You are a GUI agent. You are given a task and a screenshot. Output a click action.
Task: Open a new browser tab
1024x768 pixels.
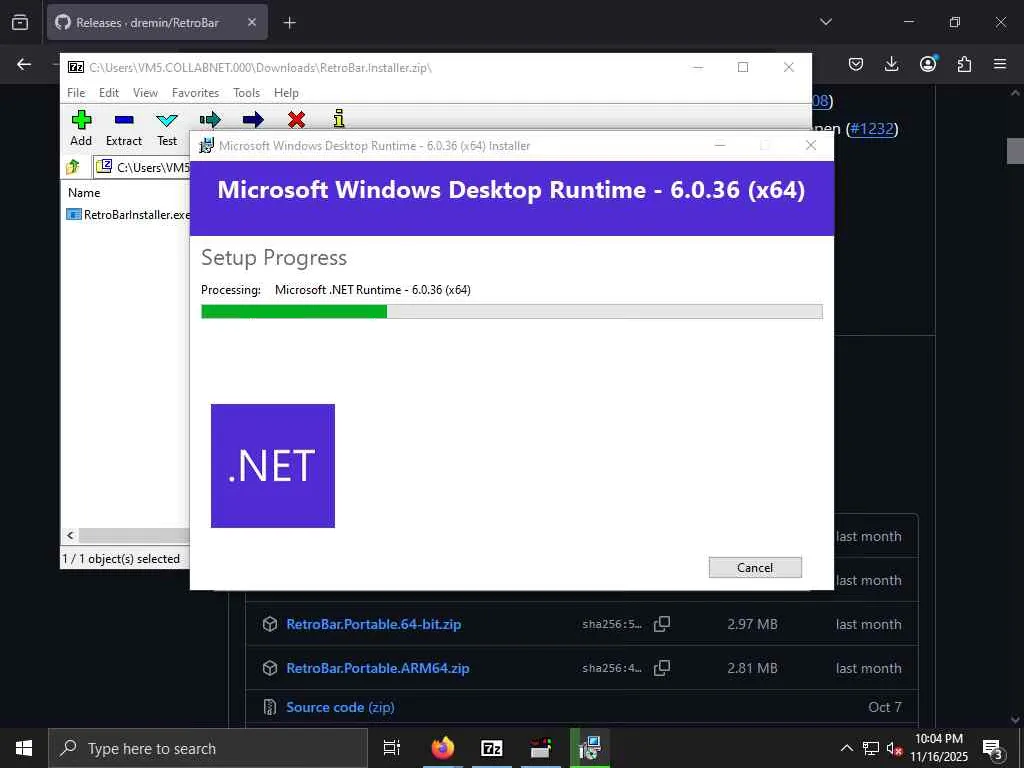pos(289,22)
